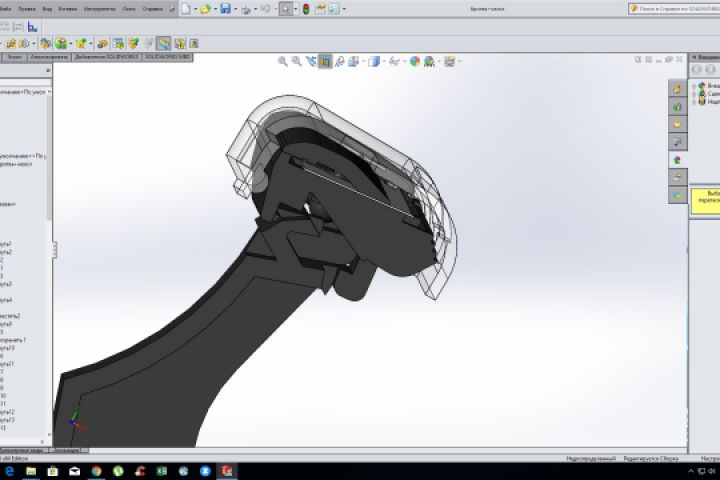Click the Insert Components icon in assembly toolbar
This screenshot has height=480, width=720.
[x=11, y=44]
